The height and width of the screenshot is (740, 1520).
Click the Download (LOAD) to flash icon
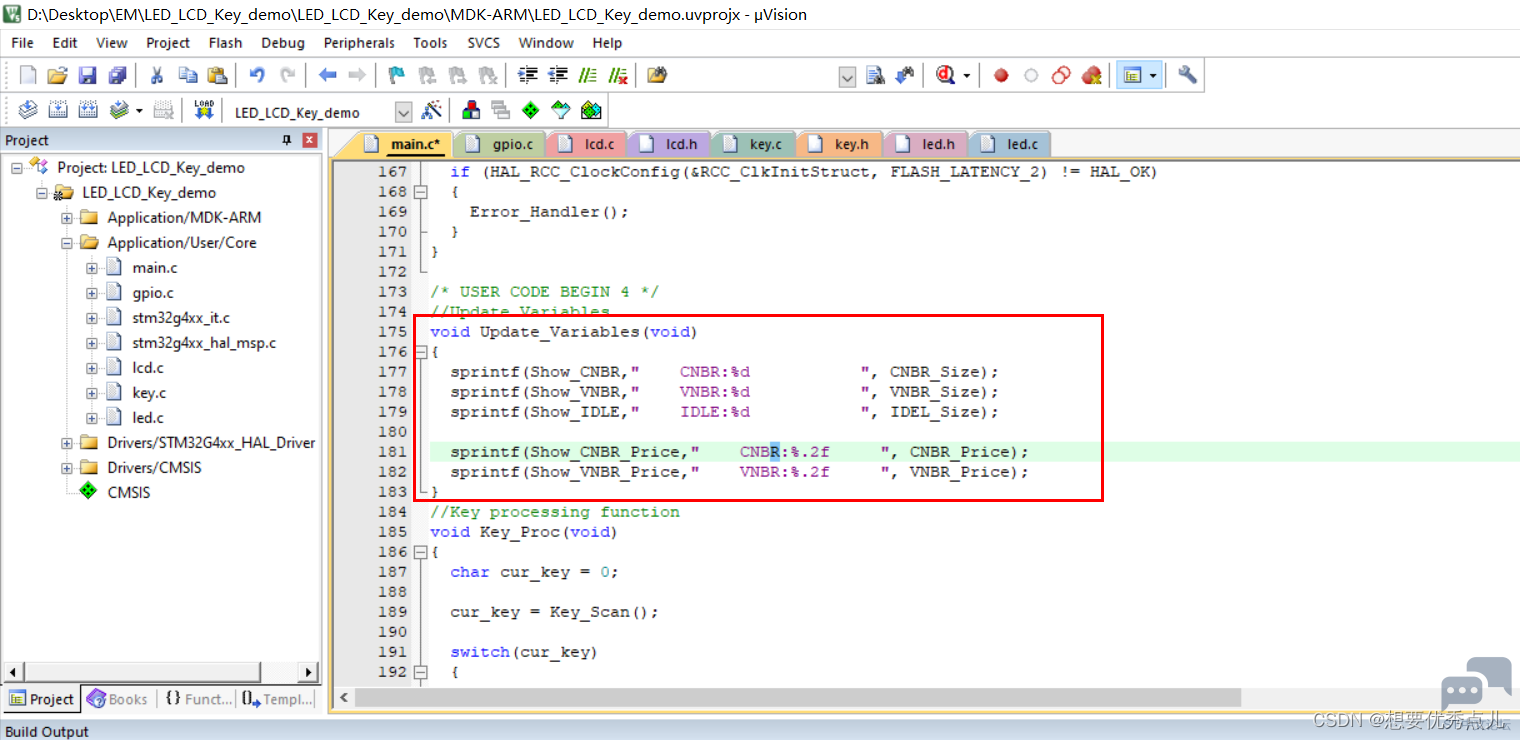pos(204,110)
